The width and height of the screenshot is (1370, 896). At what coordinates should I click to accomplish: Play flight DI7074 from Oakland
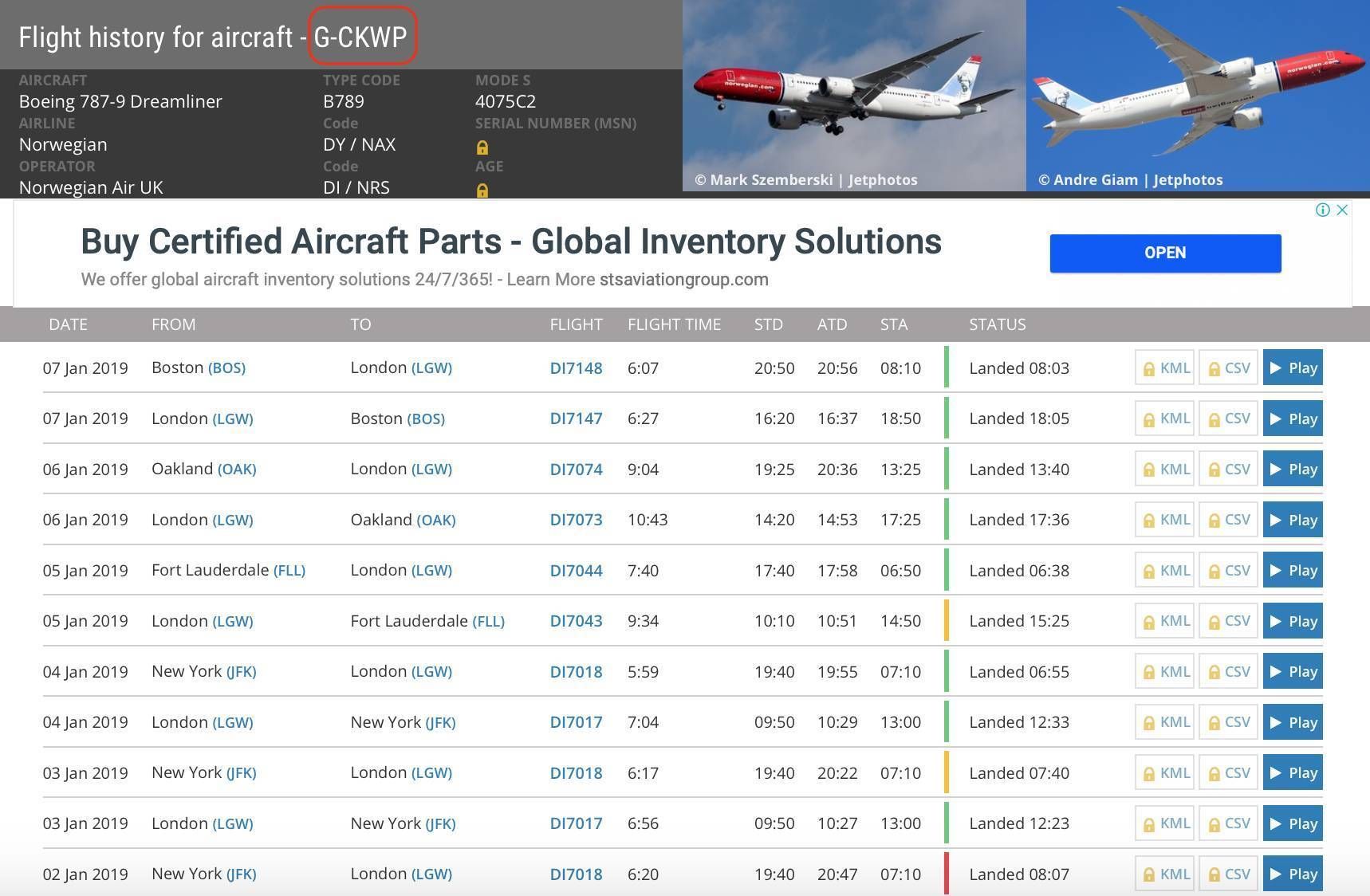coord(1293,469)
